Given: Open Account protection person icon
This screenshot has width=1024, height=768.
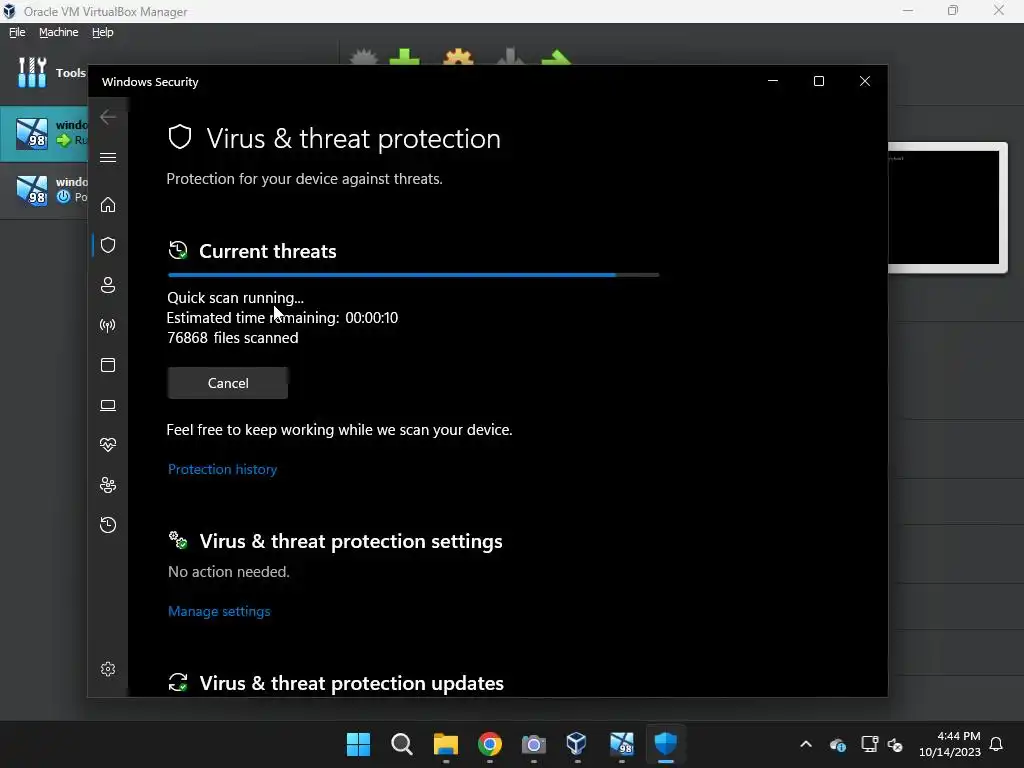Looking at the screenshot, I should [108, 285].
